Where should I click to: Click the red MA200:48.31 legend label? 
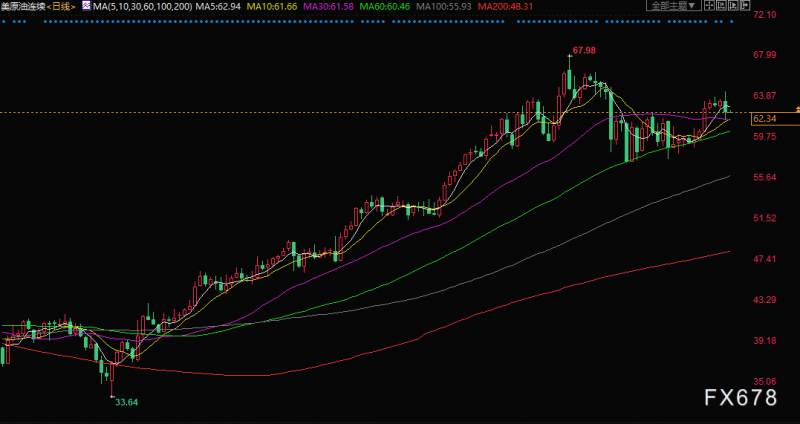coord(504,7)
